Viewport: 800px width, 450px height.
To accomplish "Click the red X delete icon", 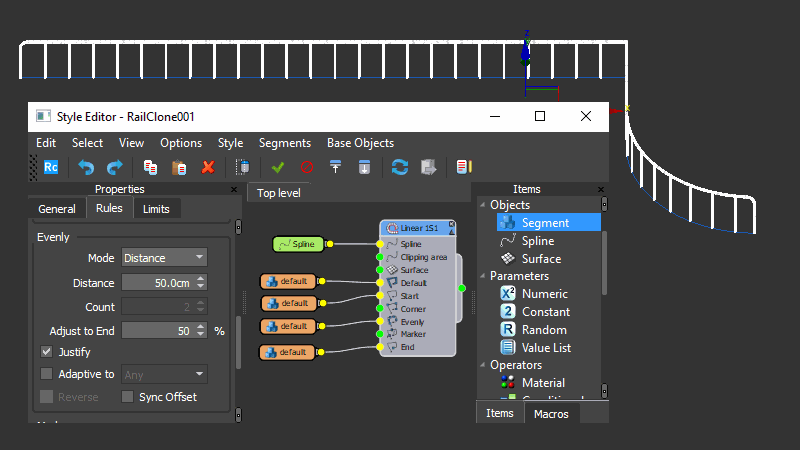I will pyautogui.click(x=208, y=168).
